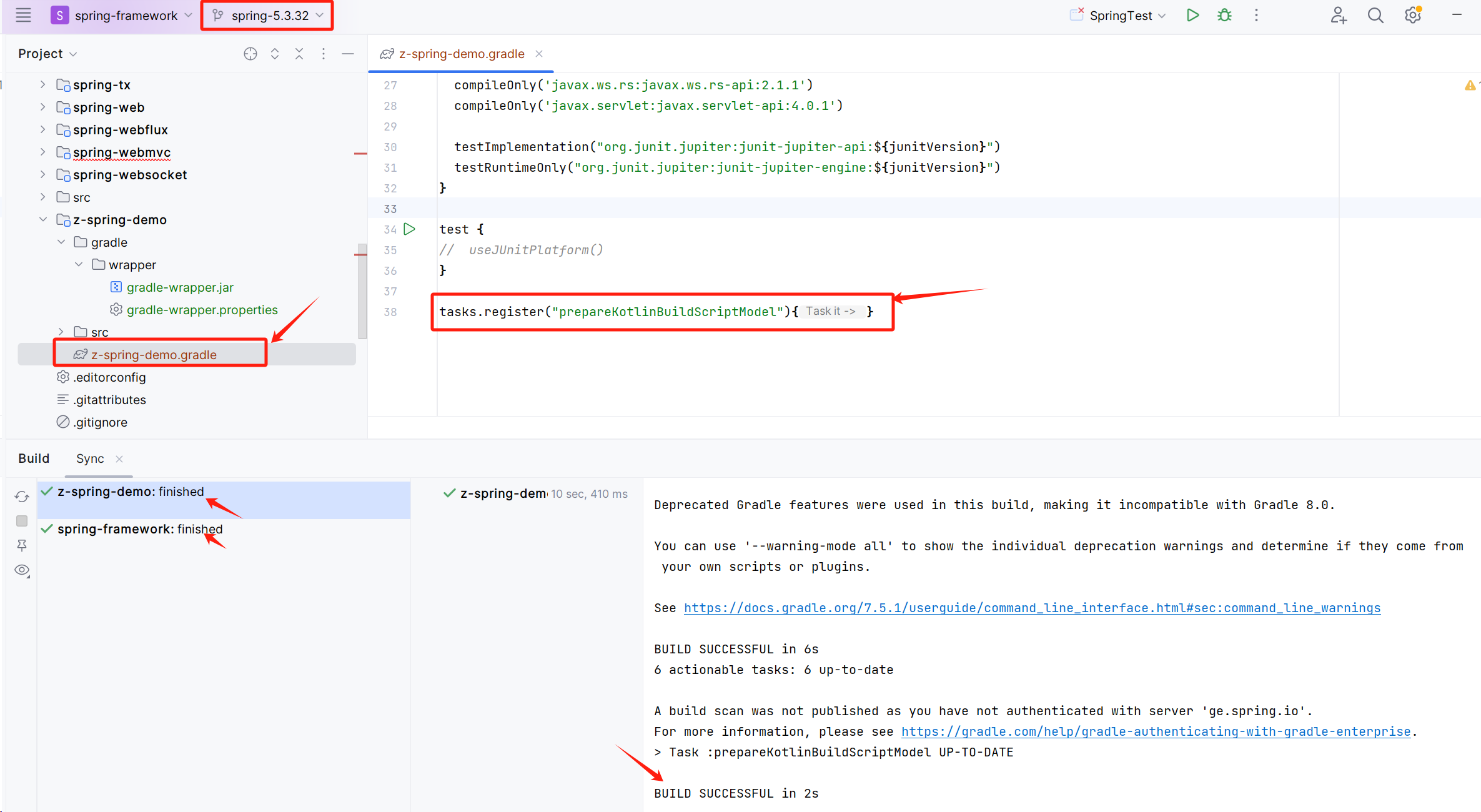
Task: Open Project panel options menu
Action: click(x=324, y=54)
